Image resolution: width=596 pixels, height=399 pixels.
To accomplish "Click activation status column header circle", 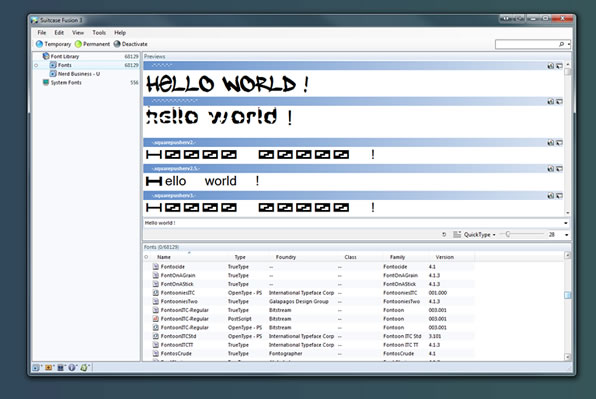I will click(146, 257).
